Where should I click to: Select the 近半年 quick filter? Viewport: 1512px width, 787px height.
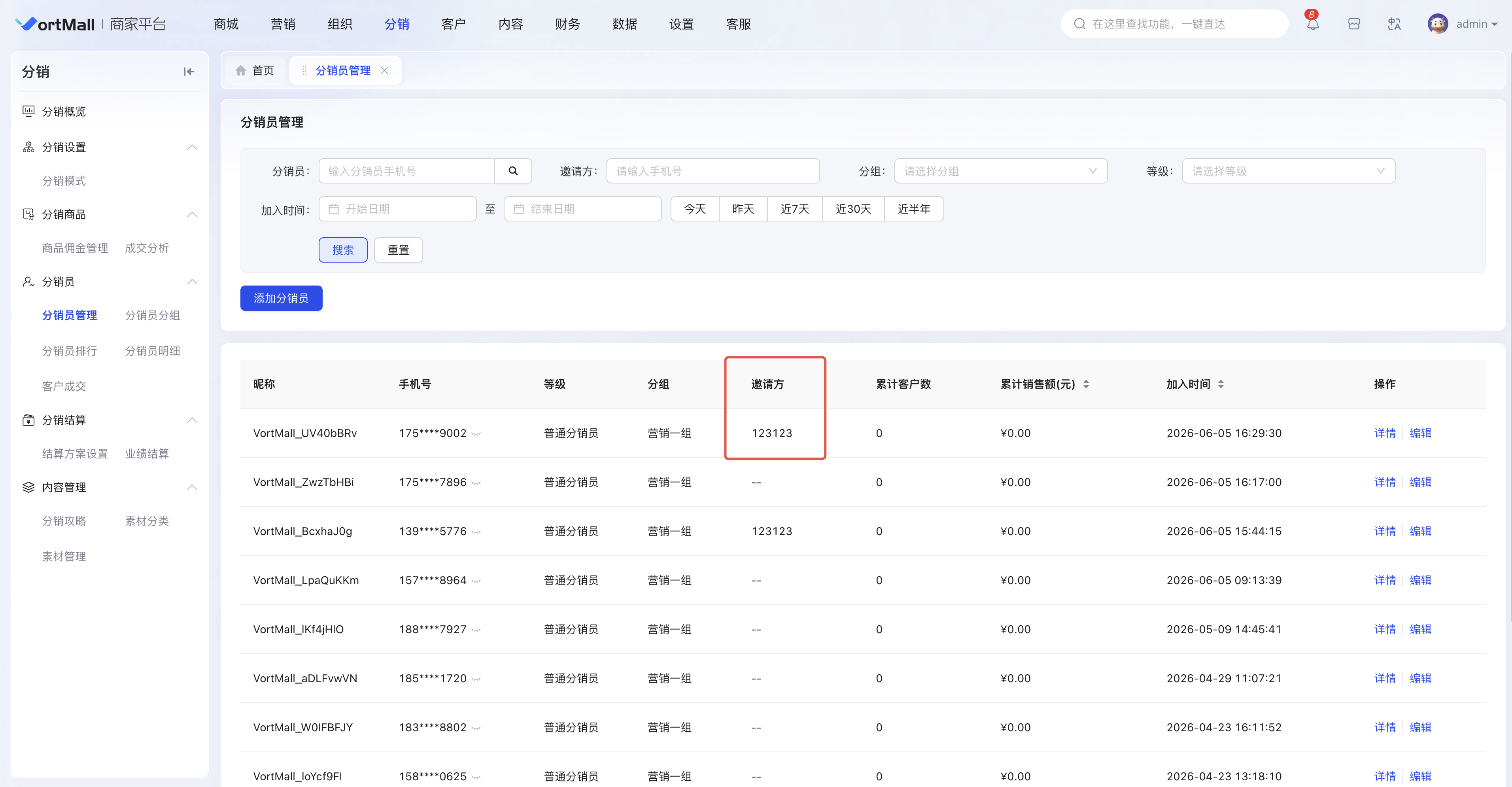[914, 209]
